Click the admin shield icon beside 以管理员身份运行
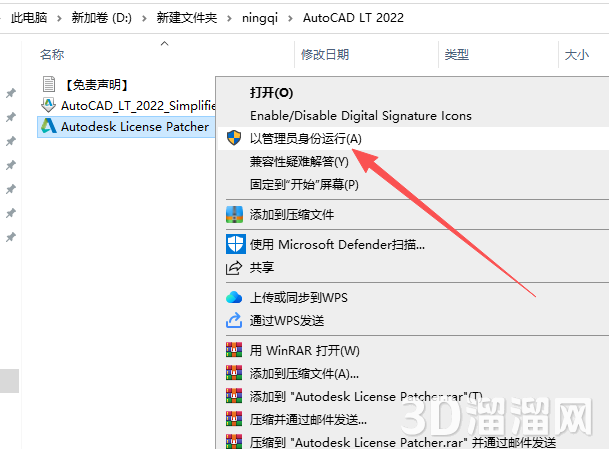The image size is (609, 449). pos(234,138)
